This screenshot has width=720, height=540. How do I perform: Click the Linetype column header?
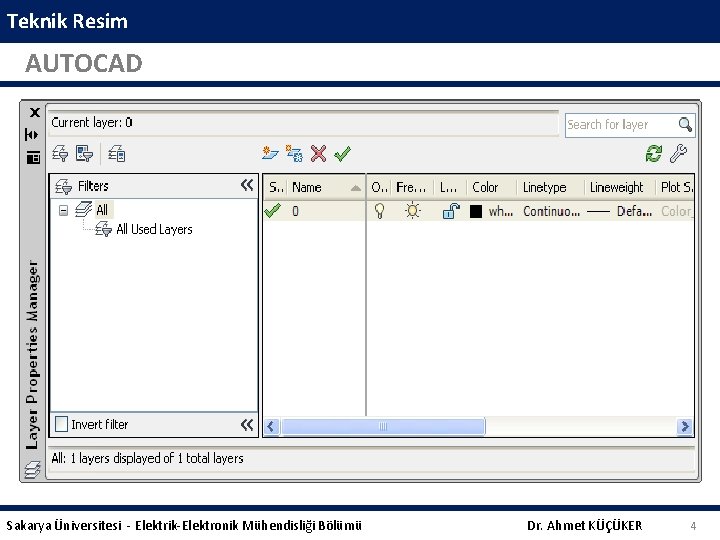pyautogui.click(x=550, y=187)
